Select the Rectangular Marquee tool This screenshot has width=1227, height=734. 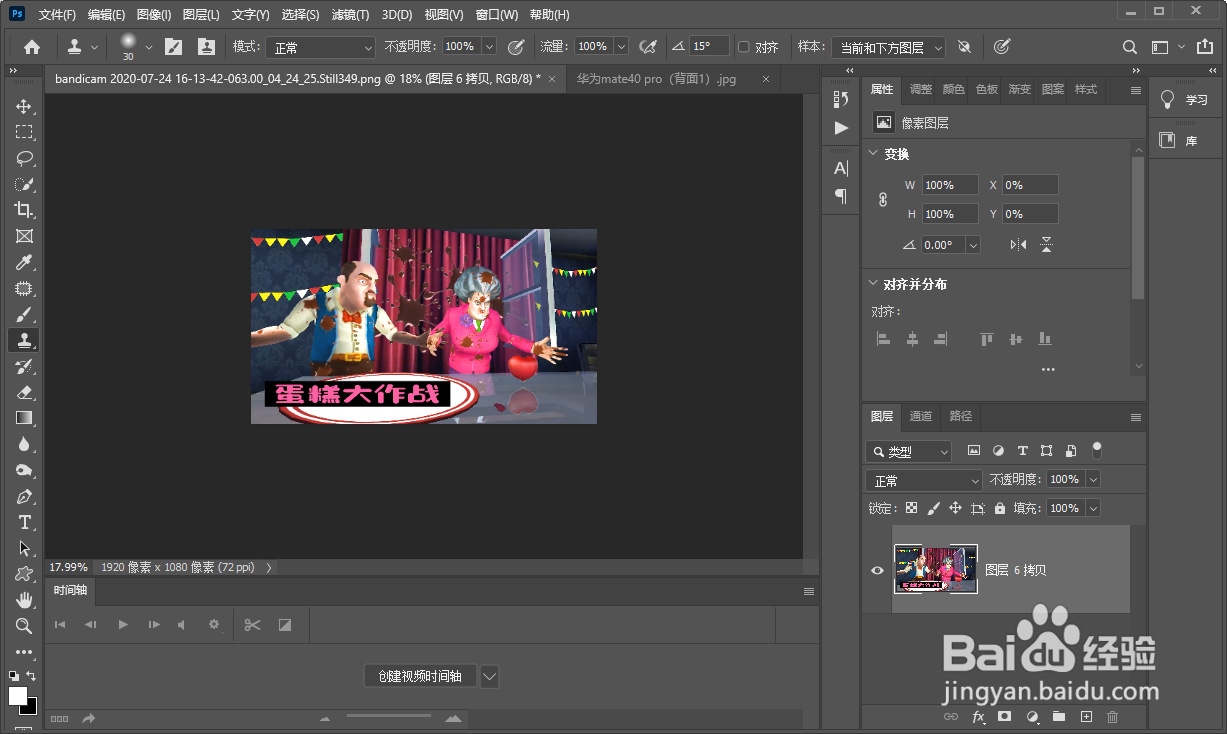[x=24, y=132]
